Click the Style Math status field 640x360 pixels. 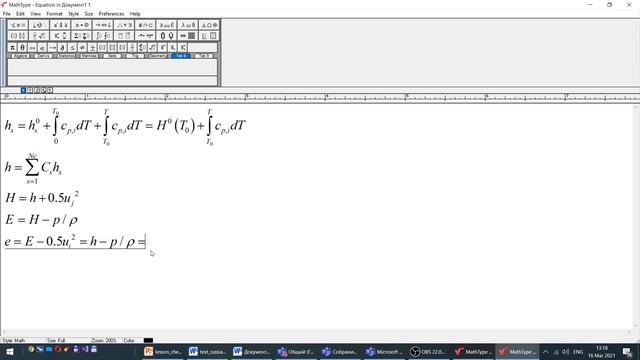(22, 340)
